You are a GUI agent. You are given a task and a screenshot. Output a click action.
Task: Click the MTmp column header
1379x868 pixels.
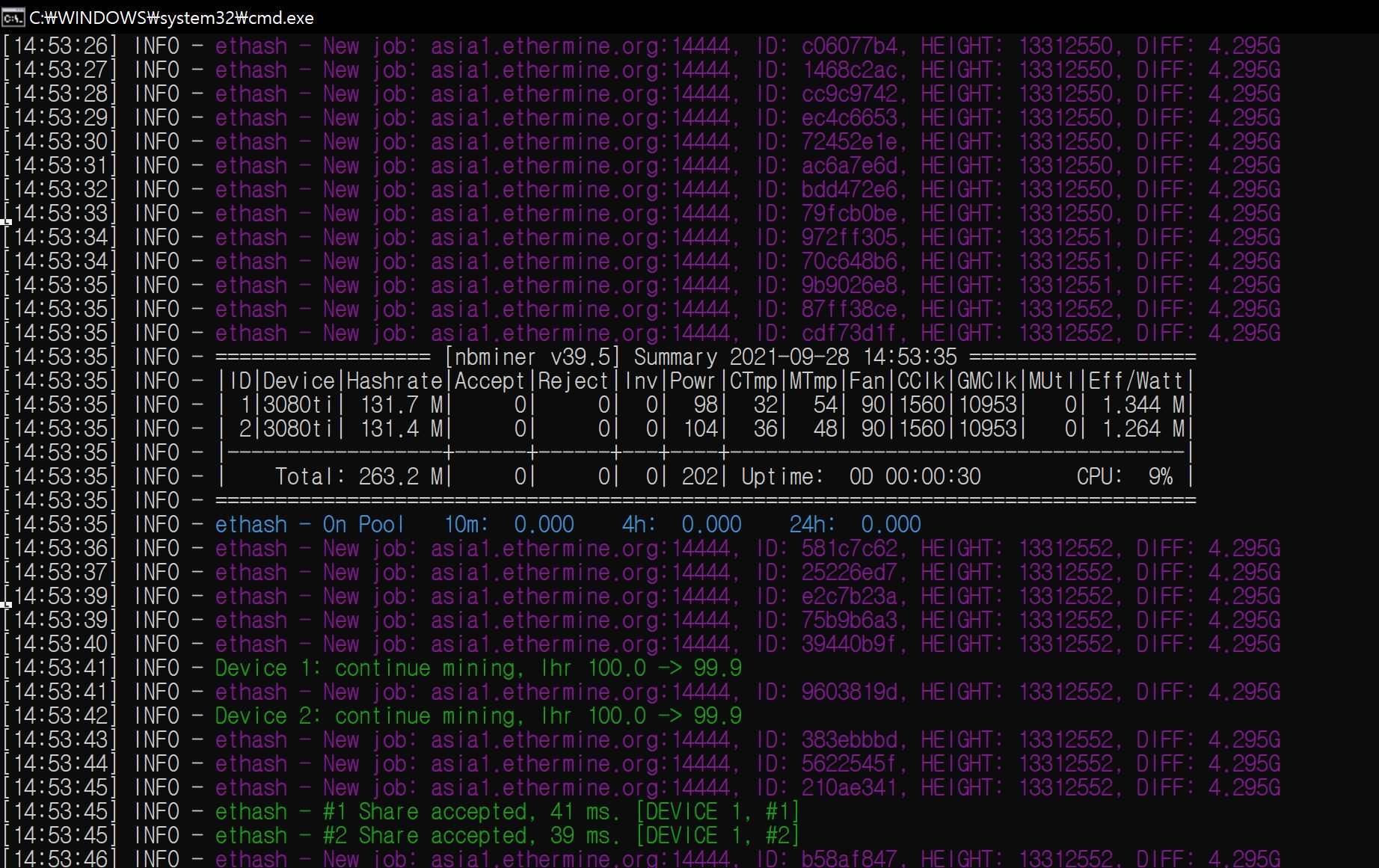click(813, 381)
